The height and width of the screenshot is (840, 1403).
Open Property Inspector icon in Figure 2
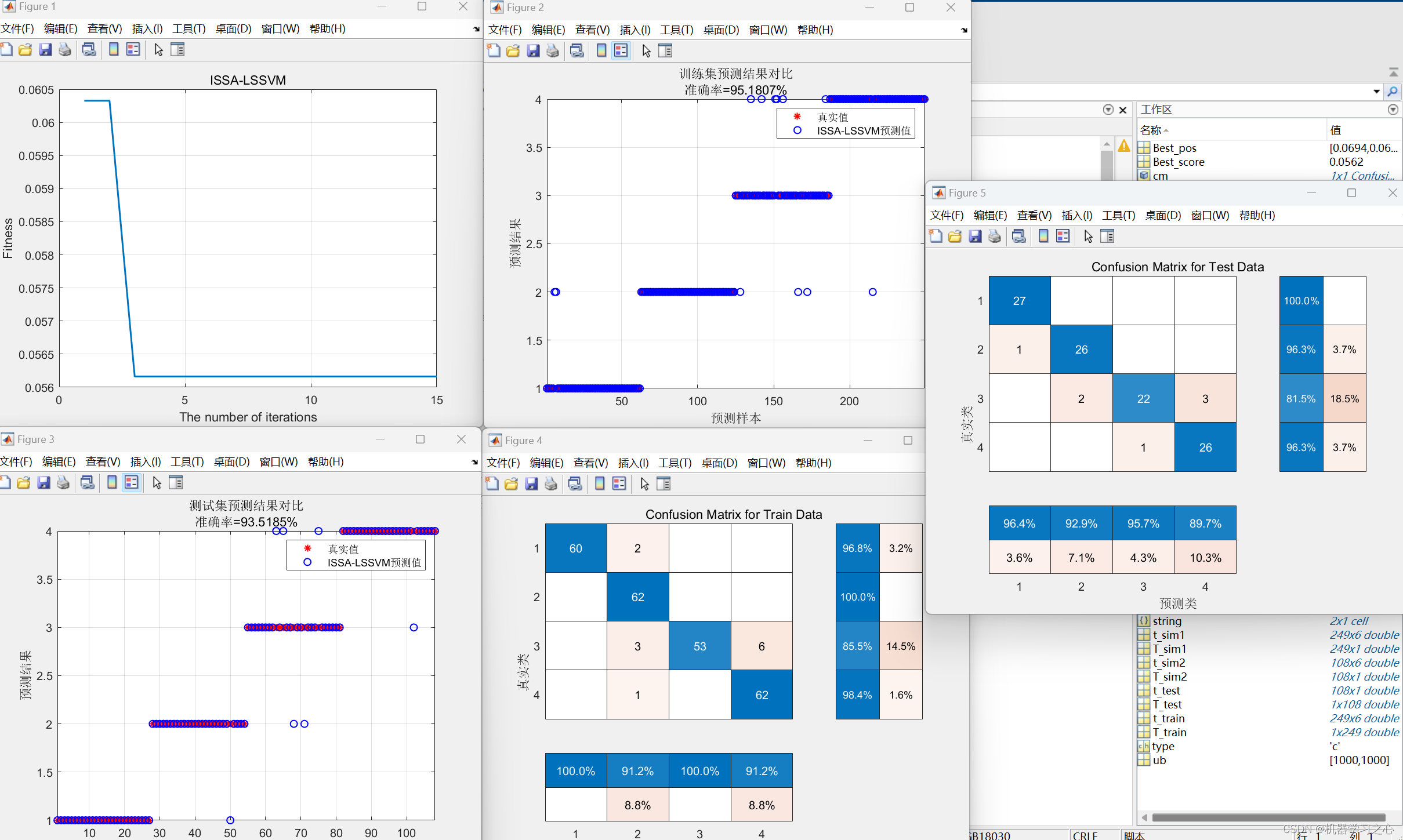pyautogui.click(x=665, y=51)
